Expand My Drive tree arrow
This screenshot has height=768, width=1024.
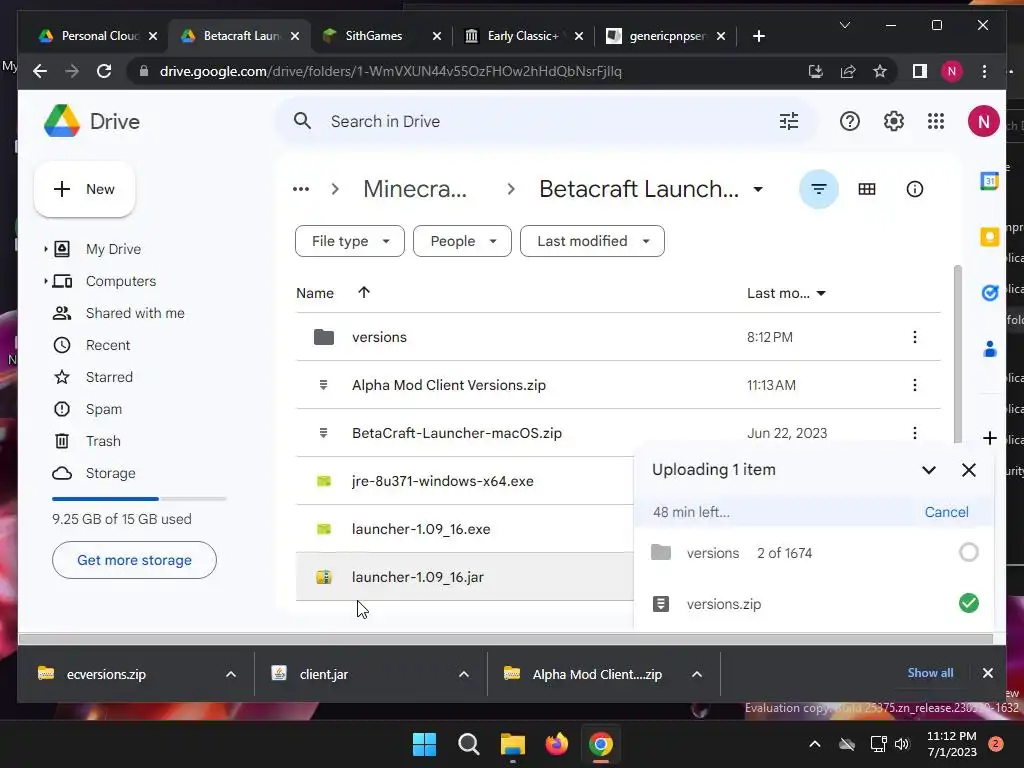45,249
